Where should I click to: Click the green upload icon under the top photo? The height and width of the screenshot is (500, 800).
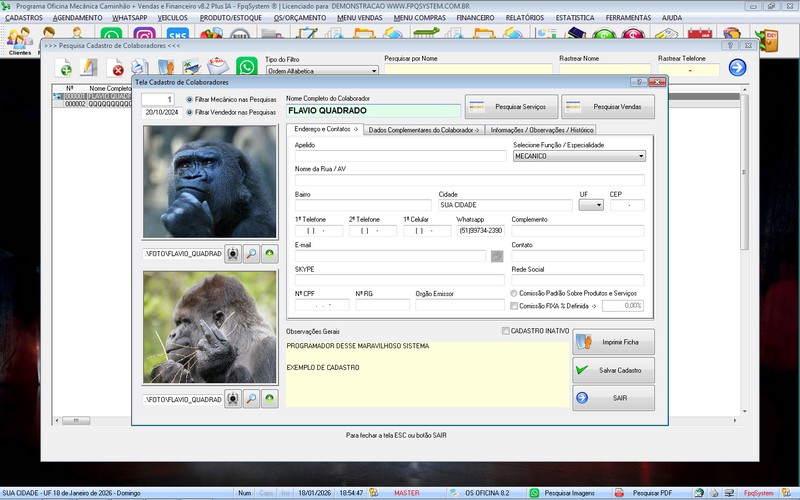coord(270,254)
